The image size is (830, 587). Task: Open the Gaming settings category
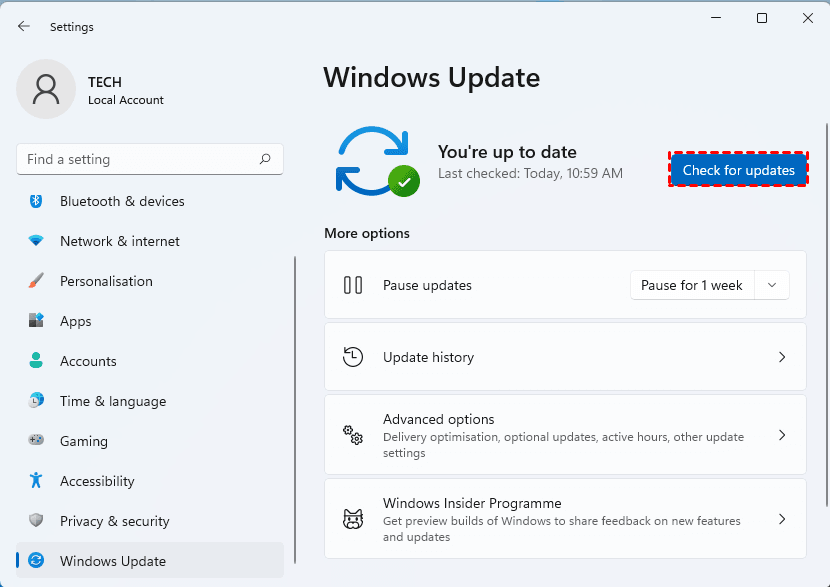[84, 441]
